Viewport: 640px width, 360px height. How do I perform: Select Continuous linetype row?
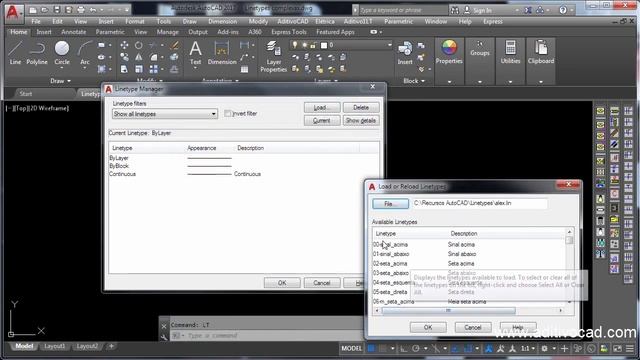tap(244, 174)
